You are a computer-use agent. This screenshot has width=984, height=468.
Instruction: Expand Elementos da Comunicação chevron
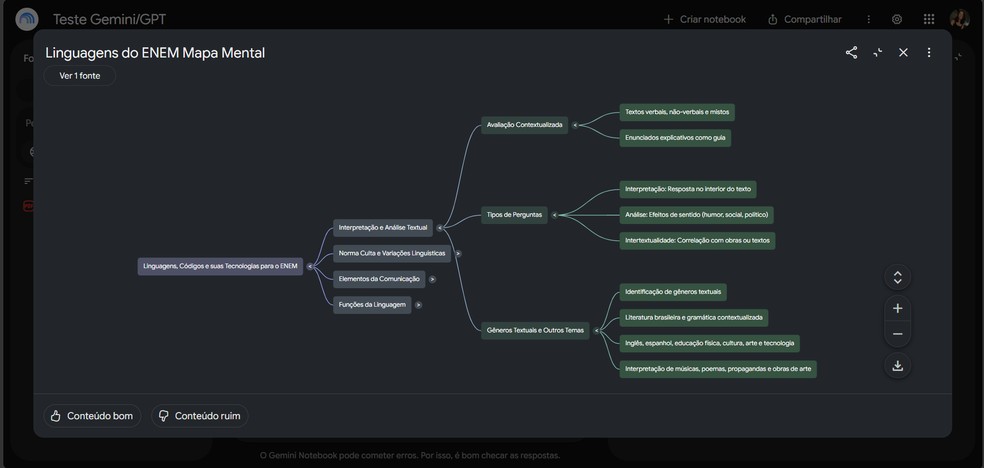click(x=432, y=279)
